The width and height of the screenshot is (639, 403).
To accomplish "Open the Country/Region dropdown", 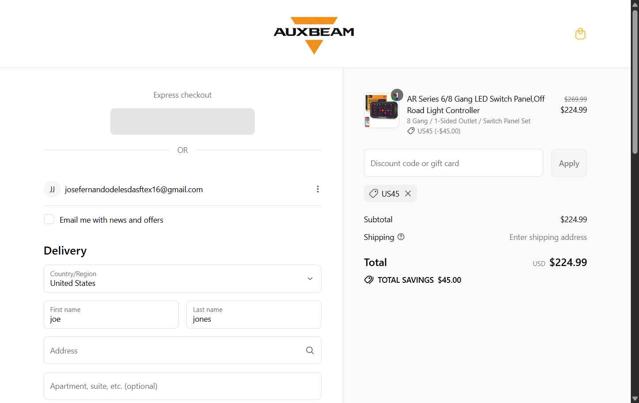I will pos(183,279).
